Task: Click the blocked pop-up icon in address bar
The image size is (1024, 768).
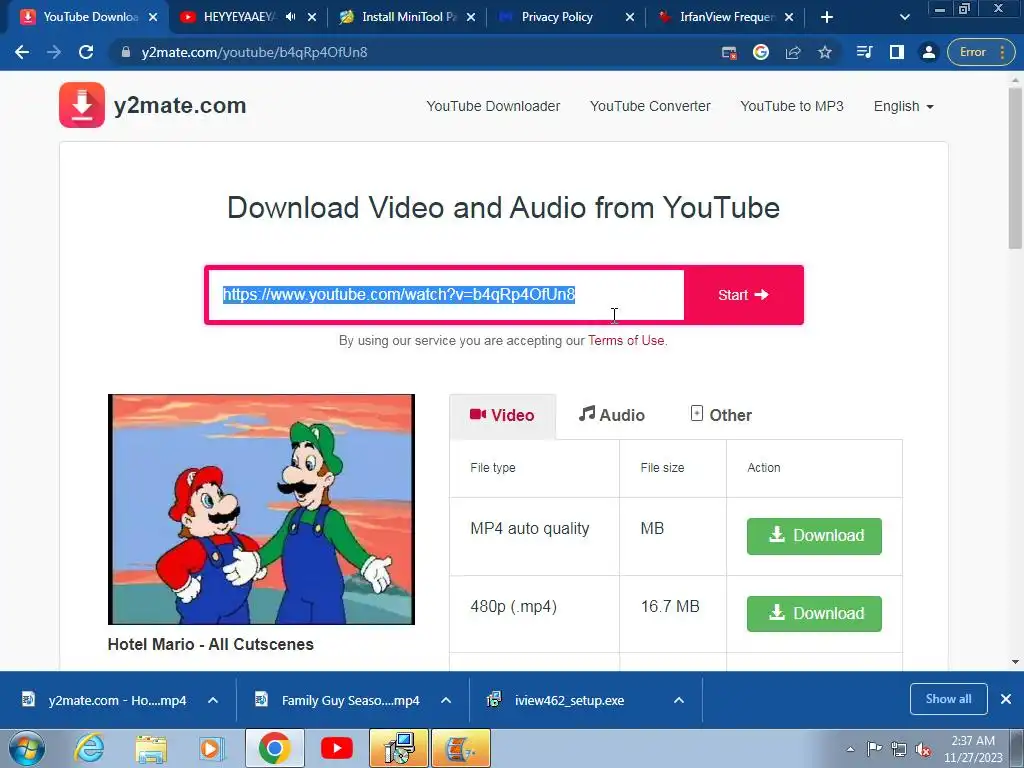Action: tap(729, 52)
